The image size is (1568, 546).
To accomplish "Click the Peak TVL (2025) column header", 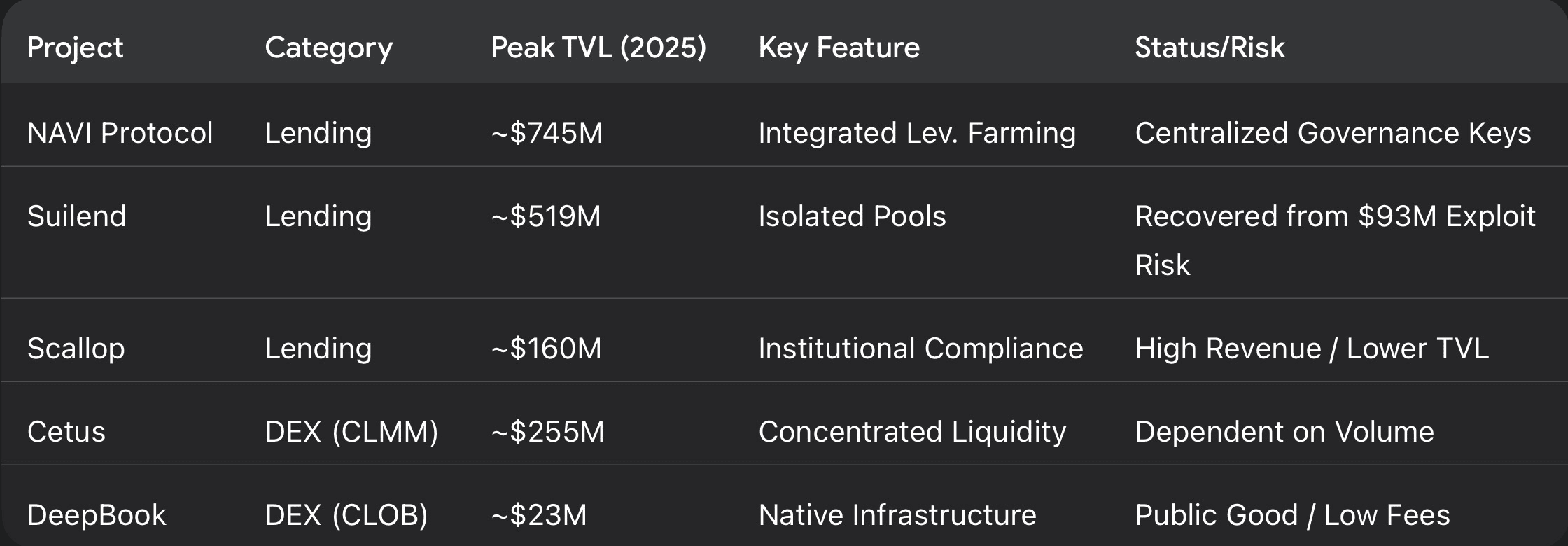I will click(598, 48).
